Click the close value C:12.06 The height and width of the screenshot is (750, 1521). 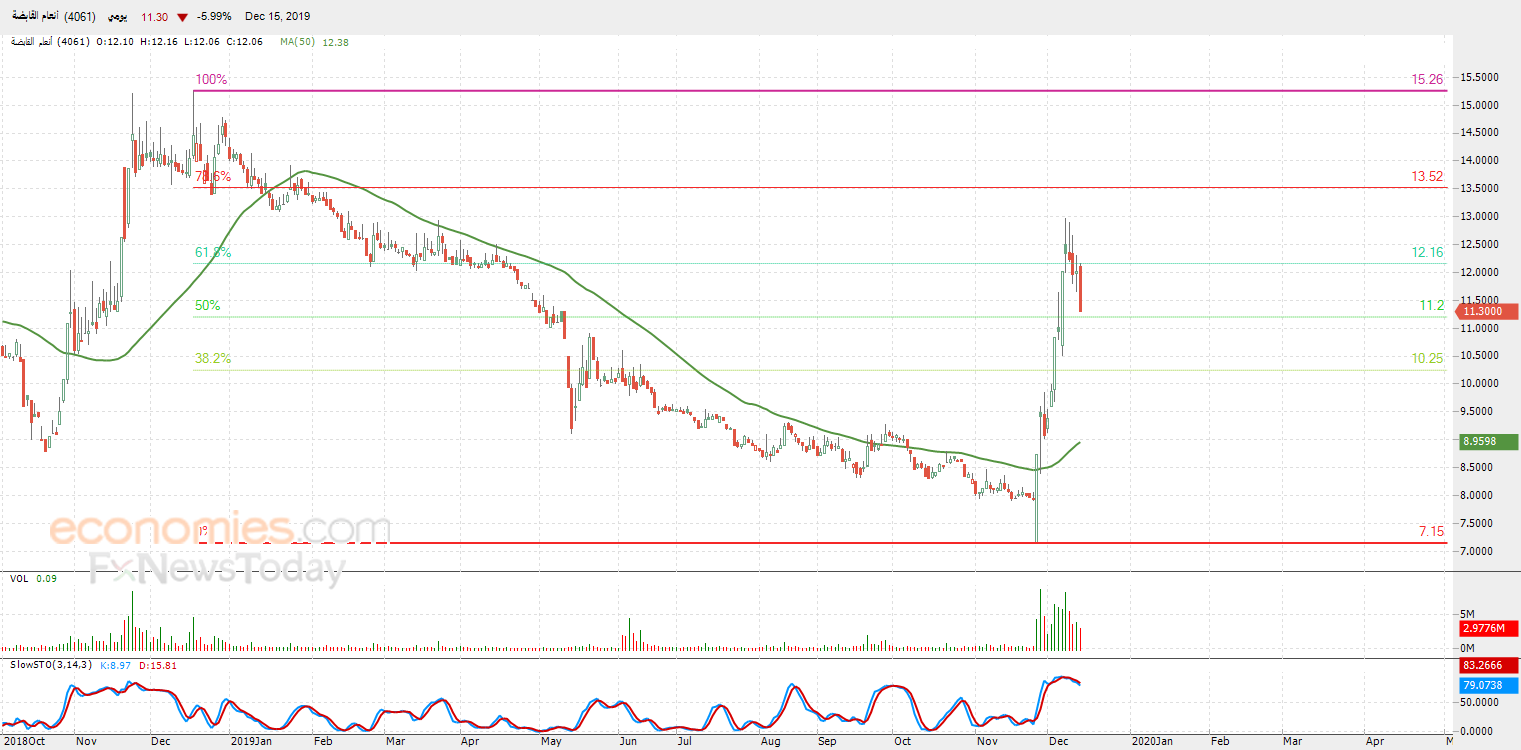[245, 42]
